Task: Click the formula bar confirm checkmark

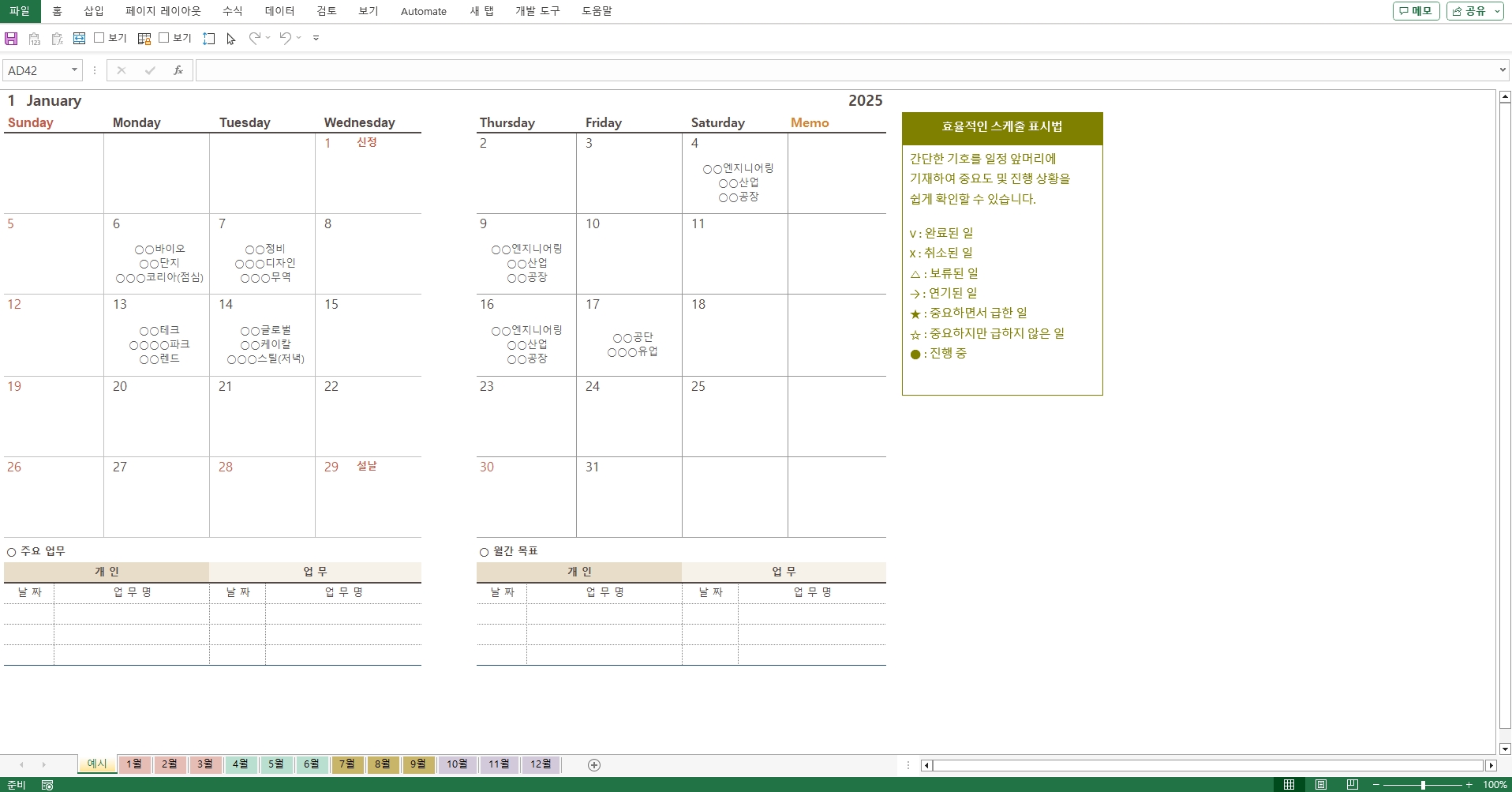Action: pos(150,70)
